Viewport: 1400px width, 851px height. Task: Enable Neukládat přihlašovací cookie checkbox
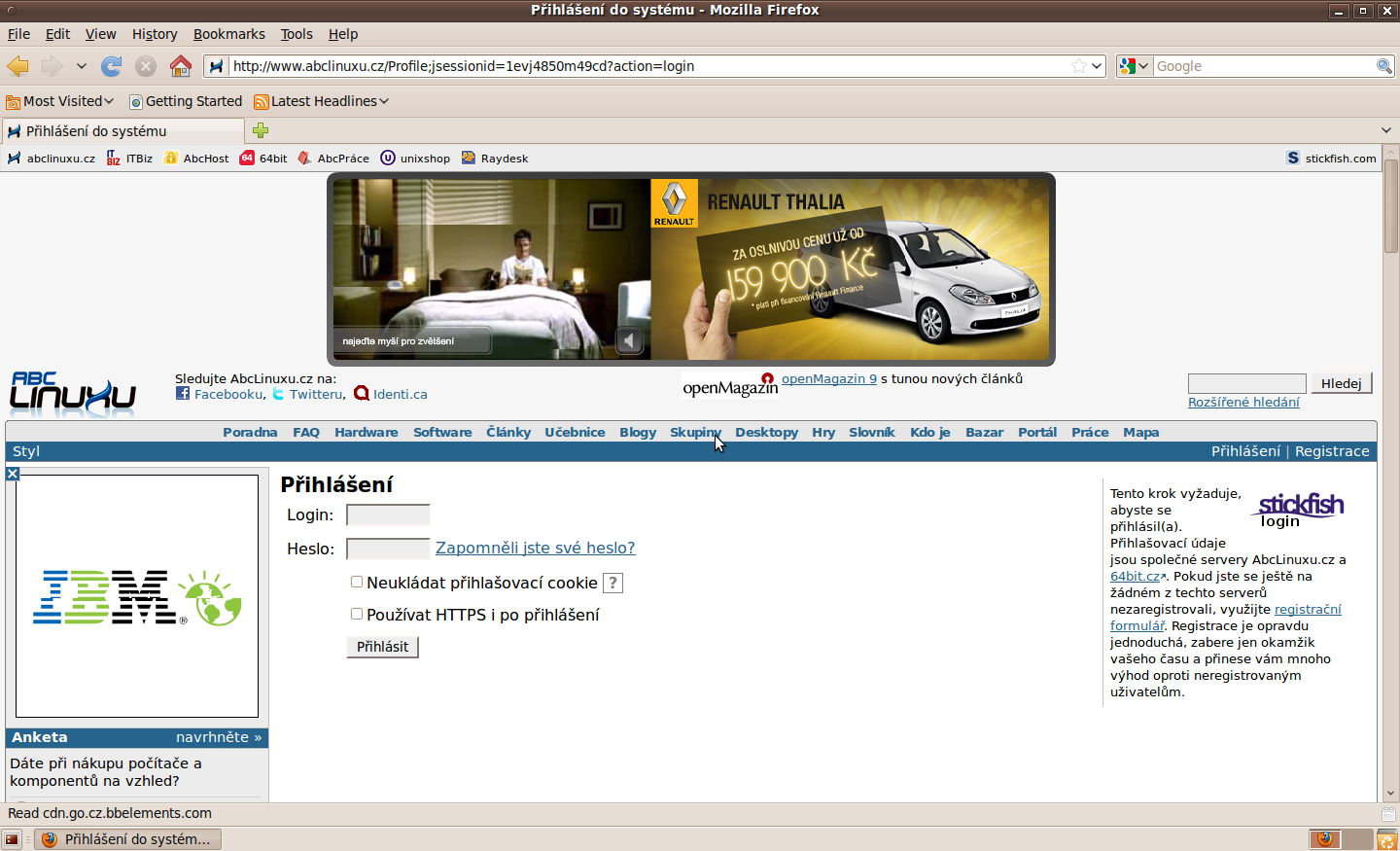pyautogui.click(x=357, y=582)
